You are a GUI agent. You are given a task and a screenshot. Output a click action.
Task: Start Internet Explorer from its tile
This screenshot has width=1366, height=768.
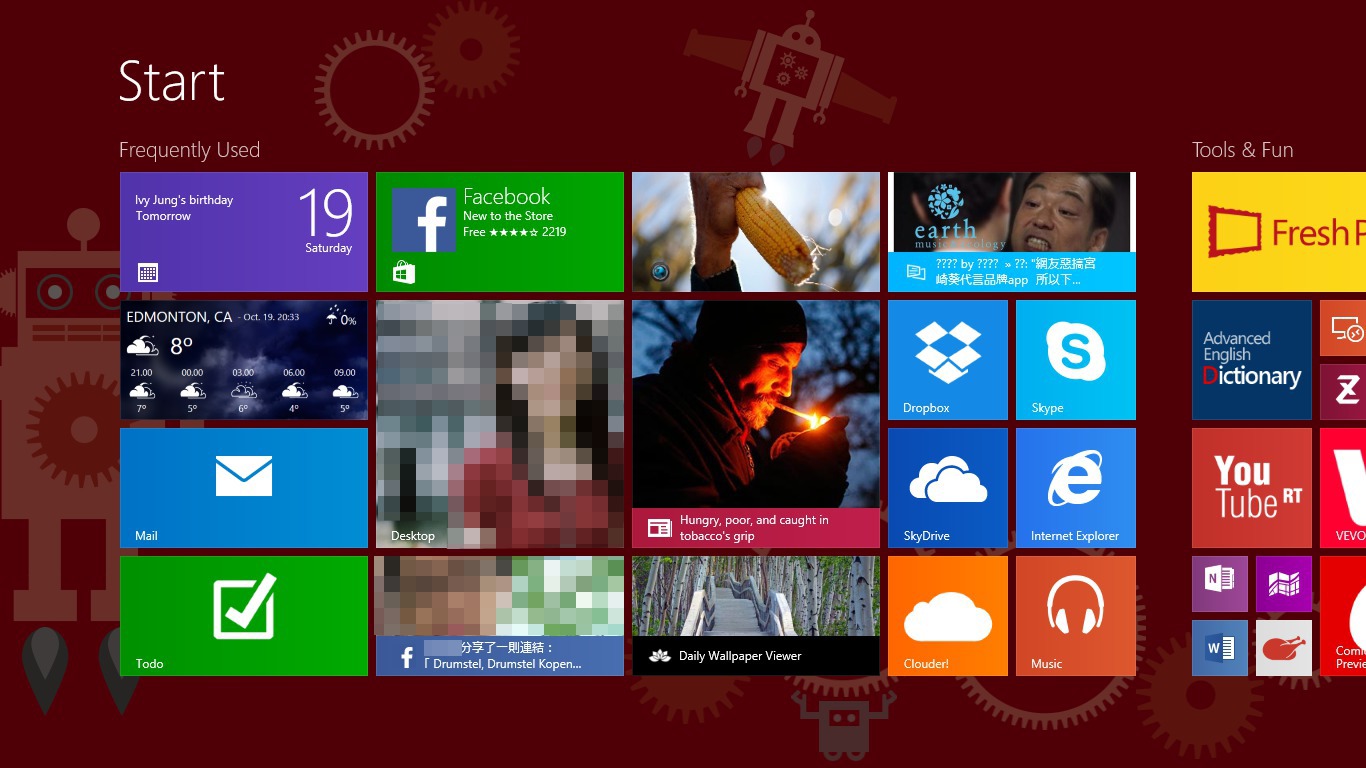coord(1076,488)
